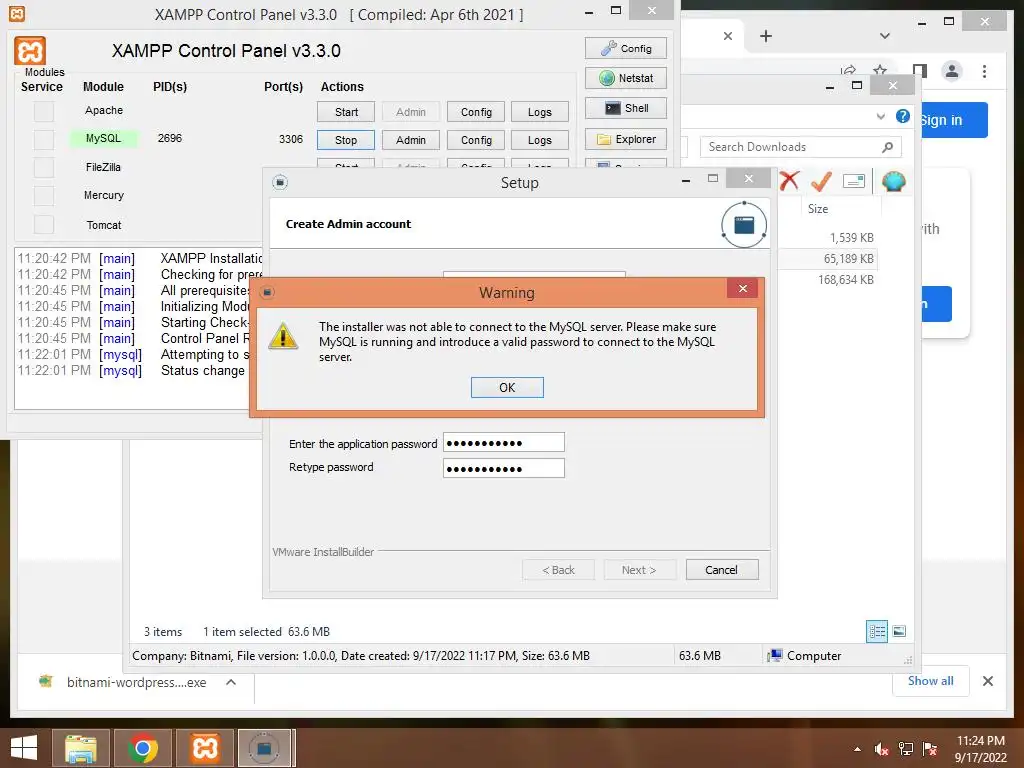The width and height of the screenshot is (1024, 768).
Task: Click the orange checkmark icon in Explorer toolbar
Action: pos(821,181)
